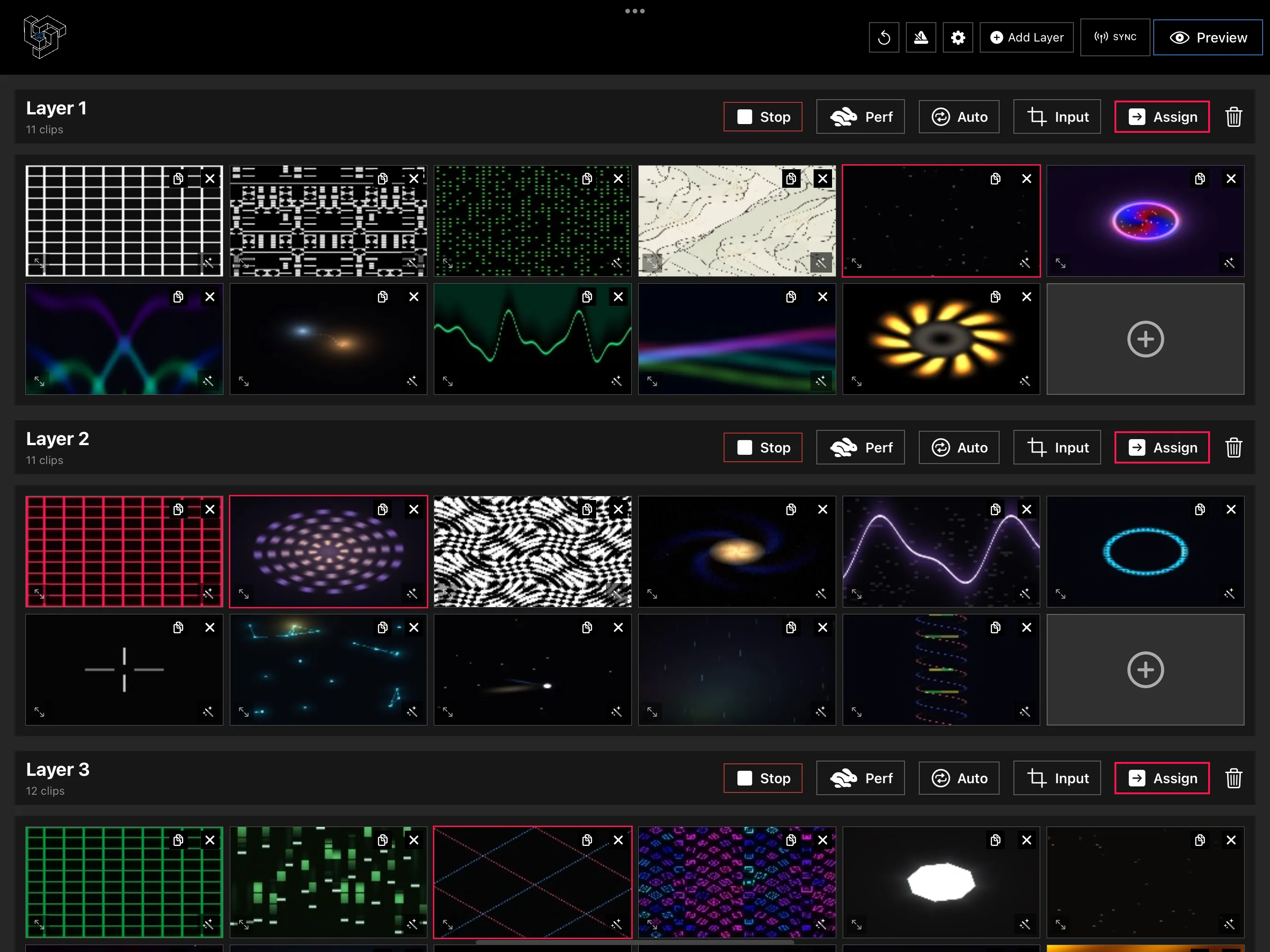Toggle Perf mode on Layer 3
1270x952 pixels.
tap(861, 778)
